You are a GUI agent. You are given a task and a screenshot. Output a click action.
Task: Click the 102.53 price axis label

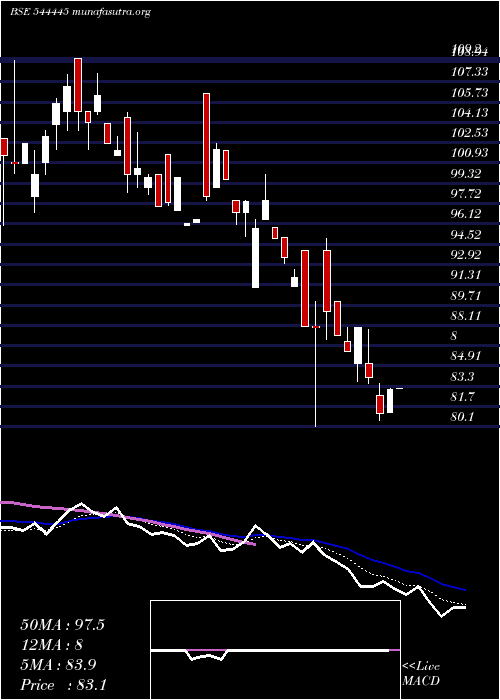pyautogui.click(x=470, y=133)
